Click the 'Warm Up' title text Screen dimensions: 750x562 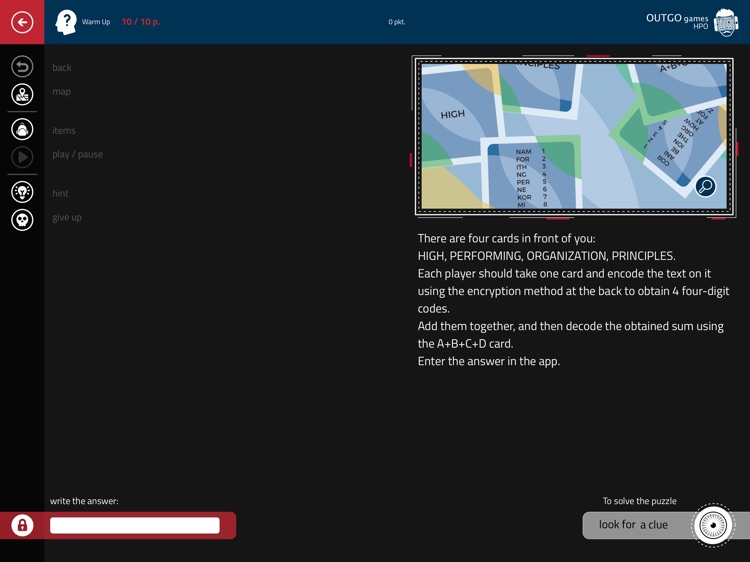(x=96, y=22)
